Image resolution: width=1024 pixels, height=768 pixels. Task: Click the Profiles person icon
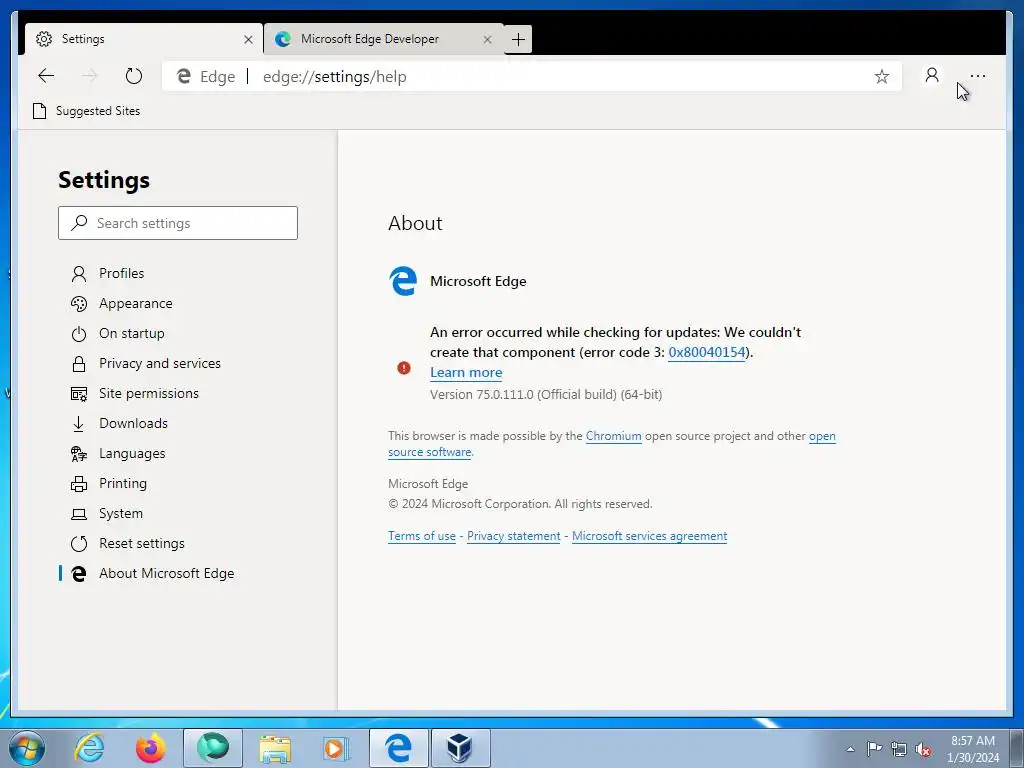(x=78, y=274)
